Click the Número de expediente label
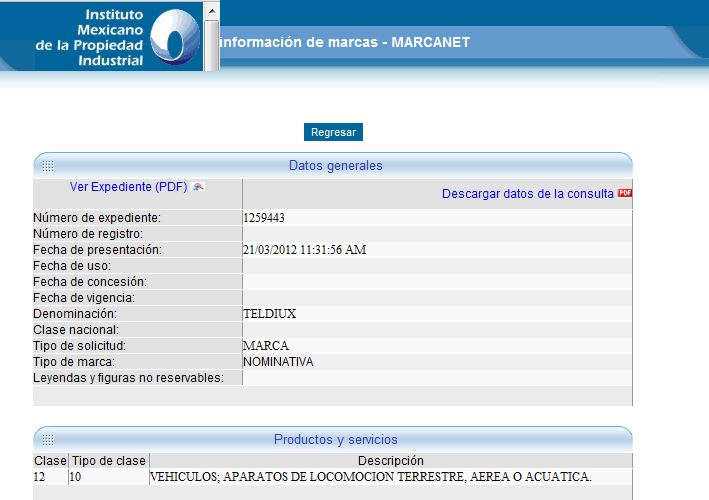The height and width of the screenshot is (500, 709). click(x=97, y=218)
